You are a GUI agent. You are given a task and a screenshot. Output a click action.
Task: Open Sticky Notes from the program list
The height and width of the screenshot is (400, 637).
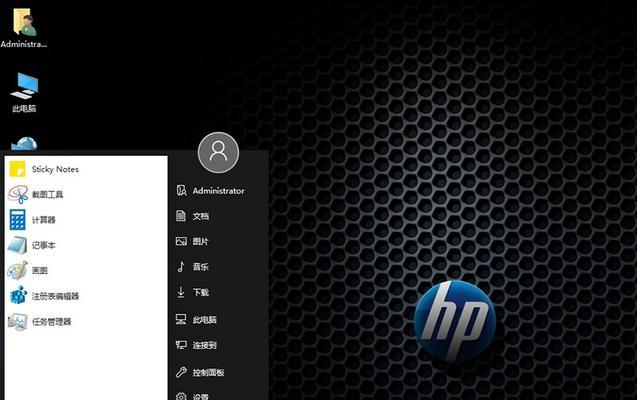55,169
